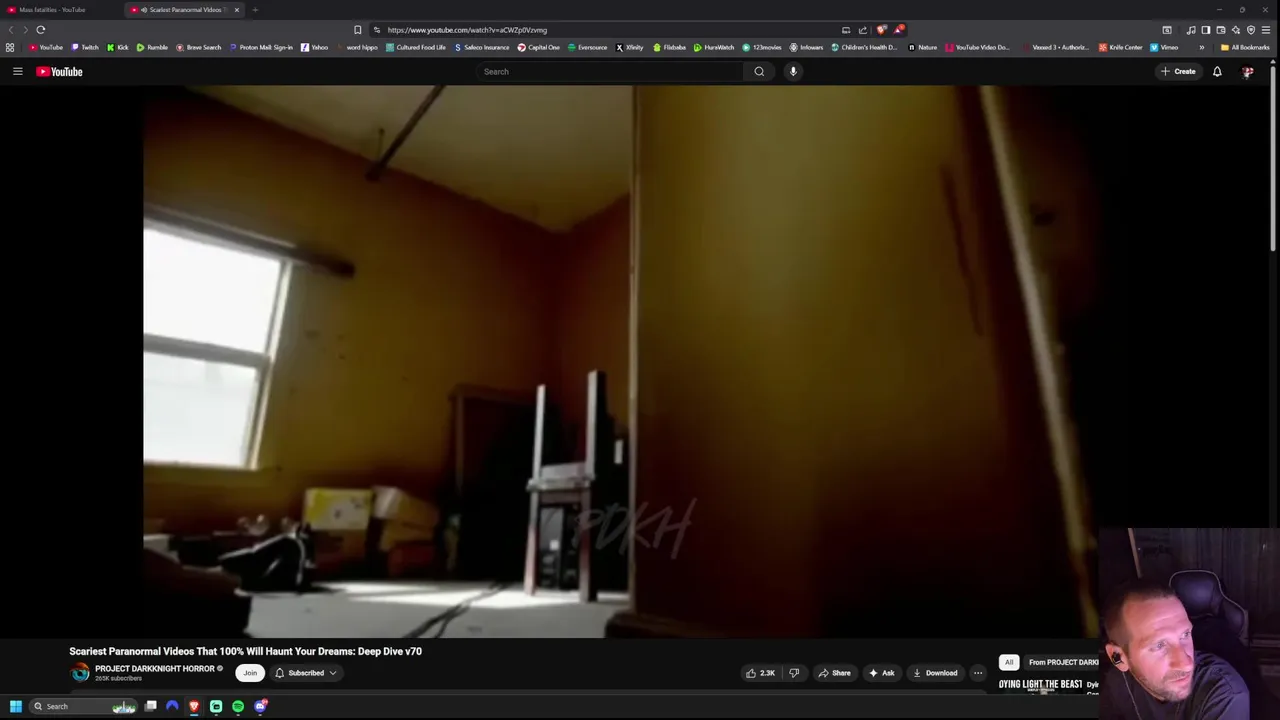Viewport: 1280px width, 720px height.
Task: Close the Scariest Paranormal Videos tab
Action: (x=237, y=9)
